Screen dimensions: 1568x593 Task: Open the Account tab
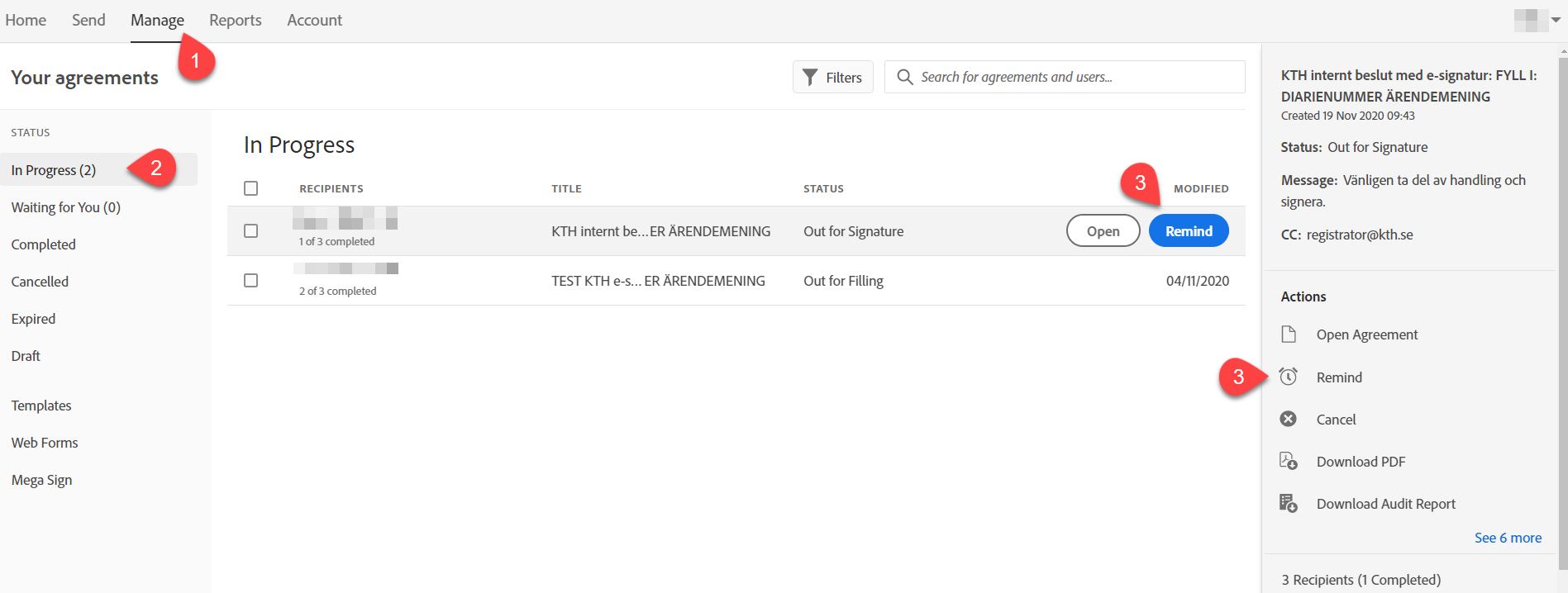315,20
